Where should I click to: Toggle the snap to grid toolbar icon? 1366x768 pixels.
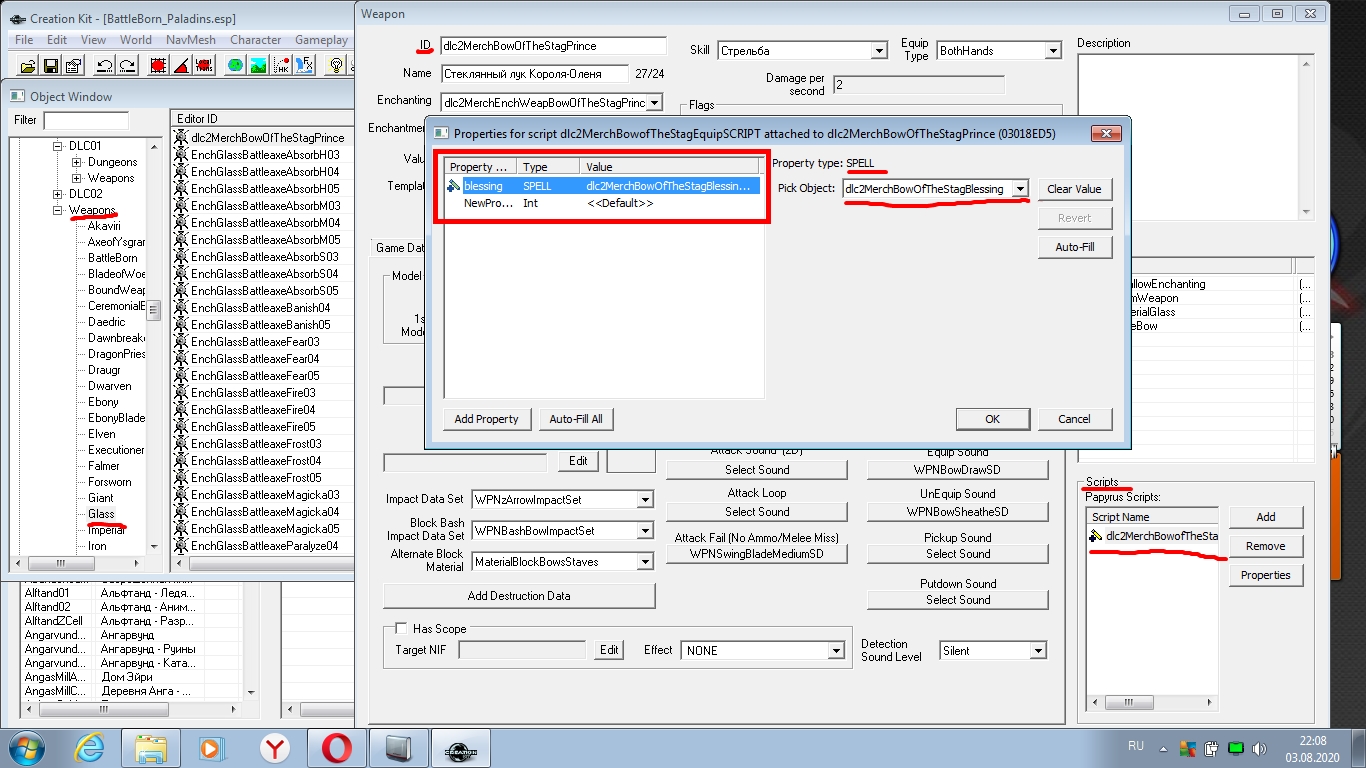tap(157, 66)
